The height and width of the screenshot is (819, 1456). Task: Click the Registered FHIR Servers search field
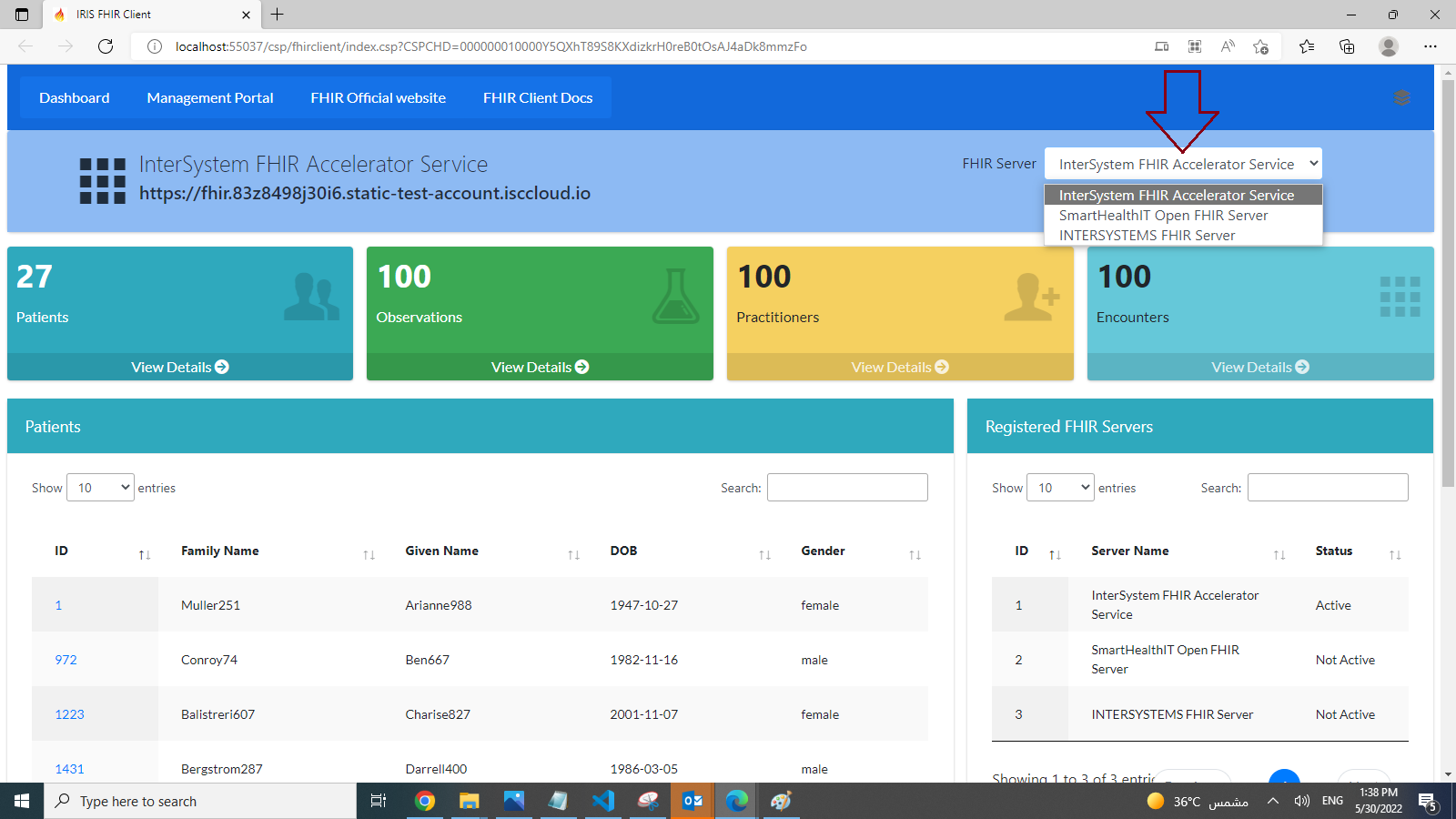point(1328,488)
